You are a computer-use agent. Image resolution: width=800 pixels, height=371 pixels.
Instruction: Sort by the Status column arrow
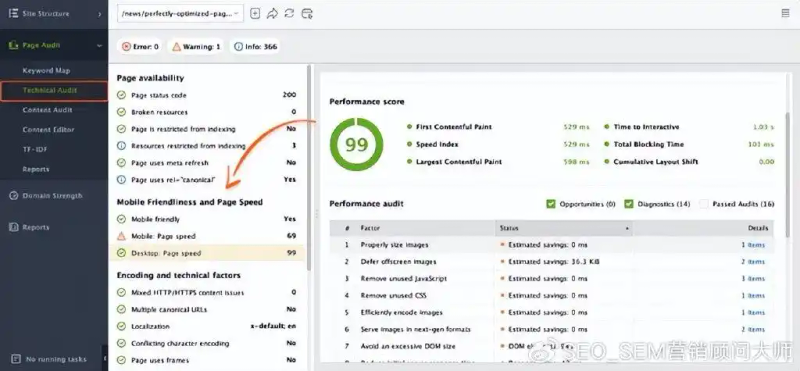pos(627,229)
